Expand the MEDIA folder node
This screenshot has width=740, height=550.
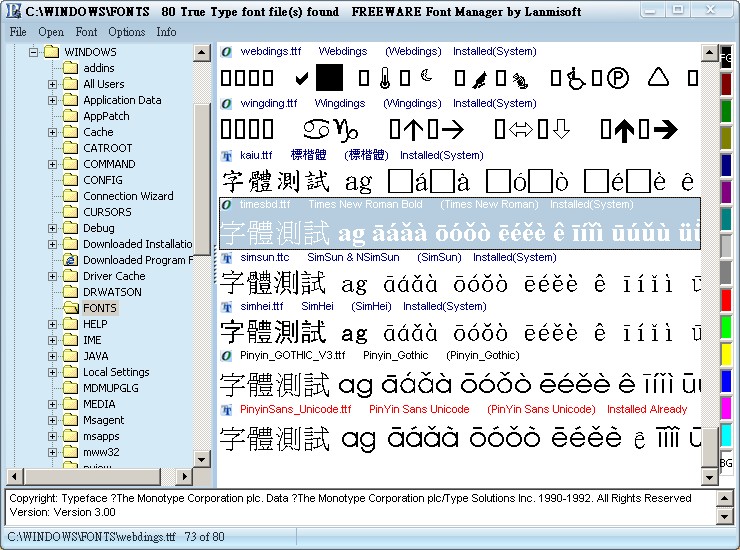click(52, 404)
